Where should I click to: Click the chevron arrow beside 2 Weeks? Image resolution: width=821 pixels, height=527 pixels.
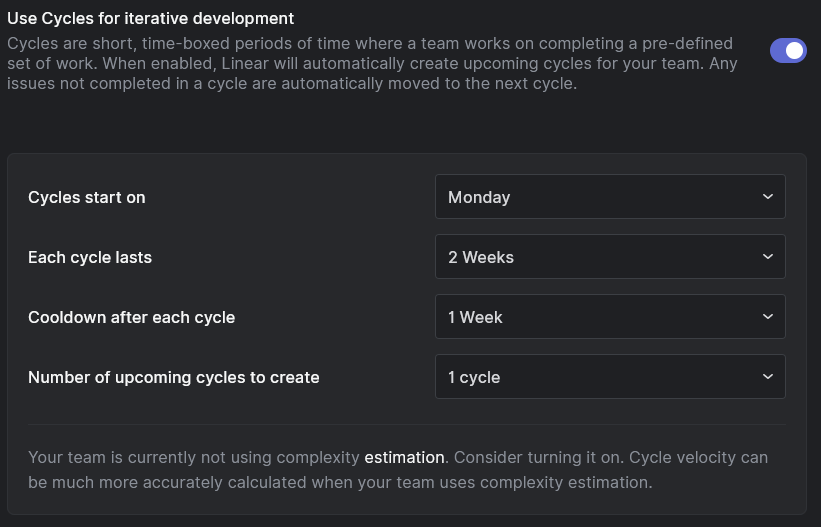click(x=768, y=257)
